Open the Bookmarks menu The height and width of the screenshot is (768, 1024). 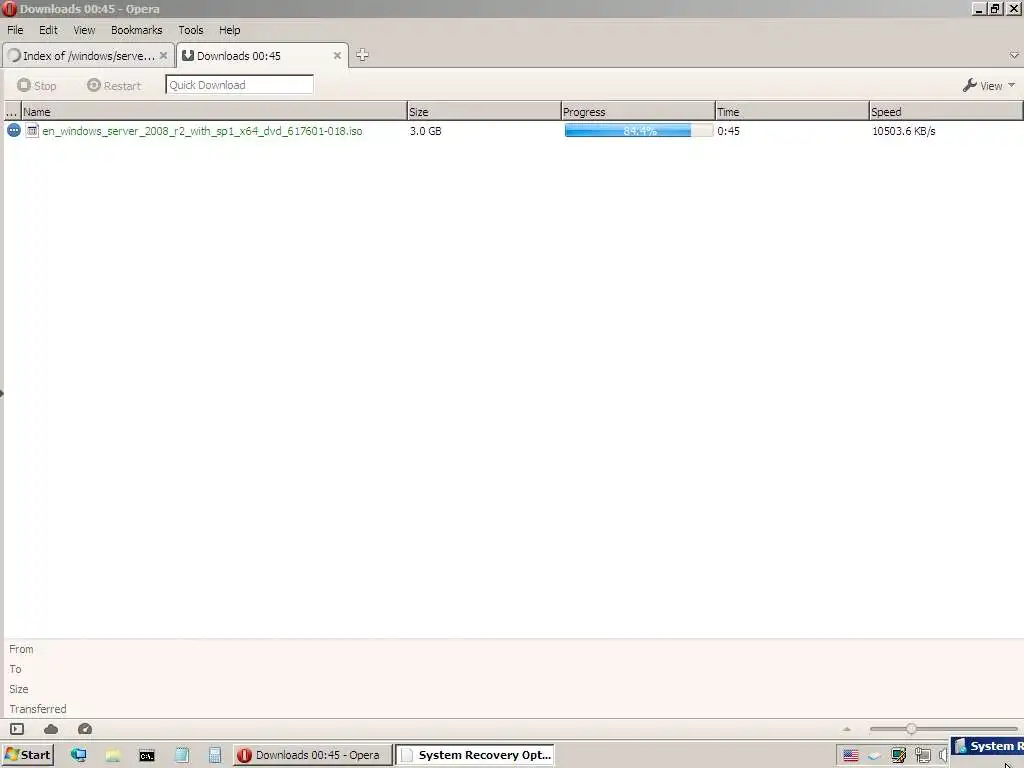pos(136,30)
